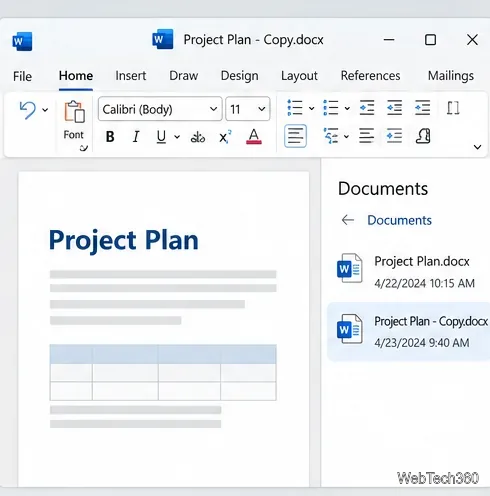Click the numbering list icon after the bullets dropdown
The width and height of the screenshot is (490, 496).
pyautogui.click(x=331, y=108)
